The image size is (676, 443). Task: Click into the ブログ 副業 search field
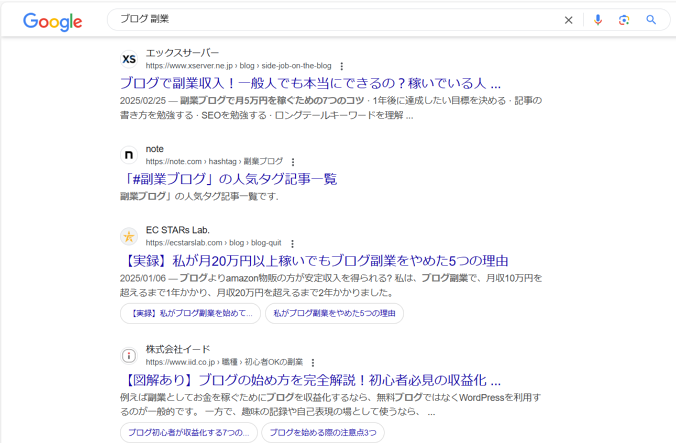pyautogui.click(x=330, y=20)
